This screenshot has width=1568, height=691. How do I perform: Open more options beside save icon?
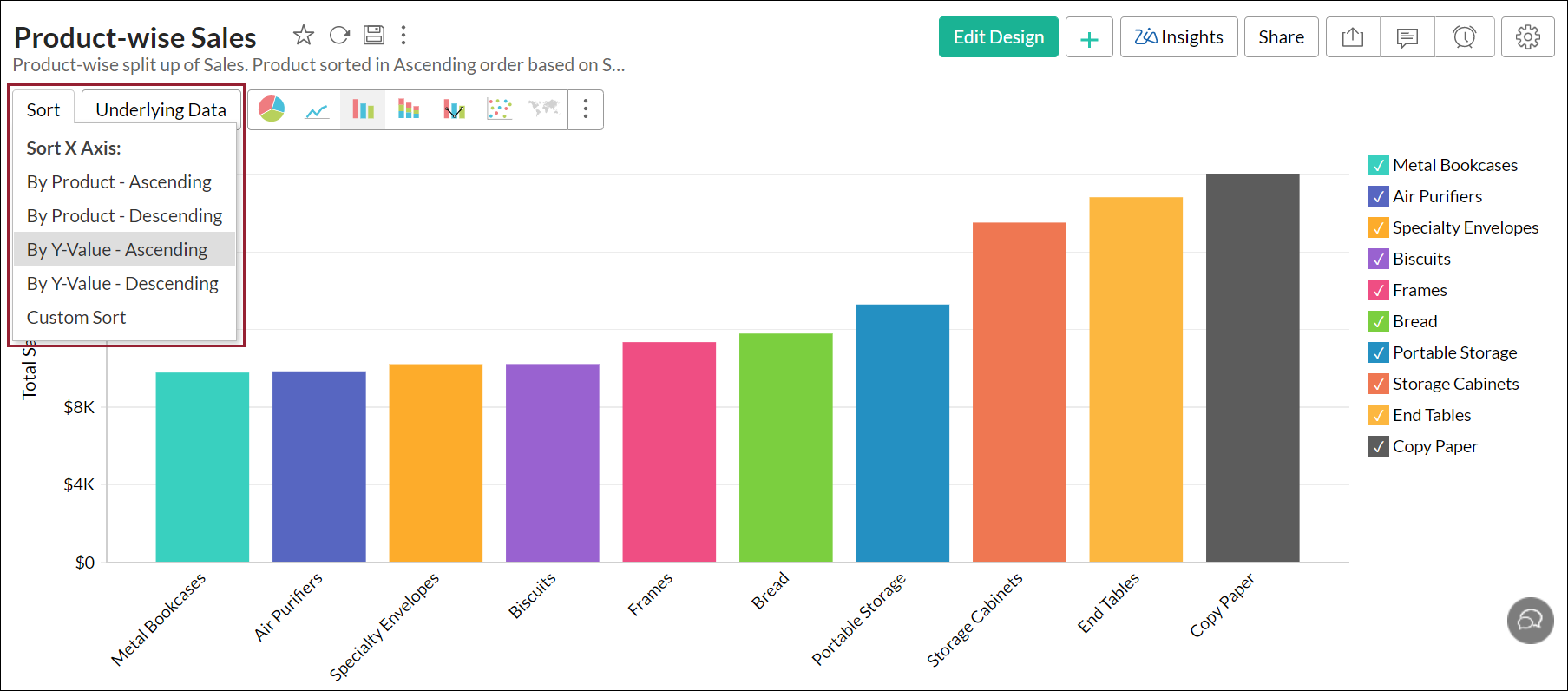point(403,36)
